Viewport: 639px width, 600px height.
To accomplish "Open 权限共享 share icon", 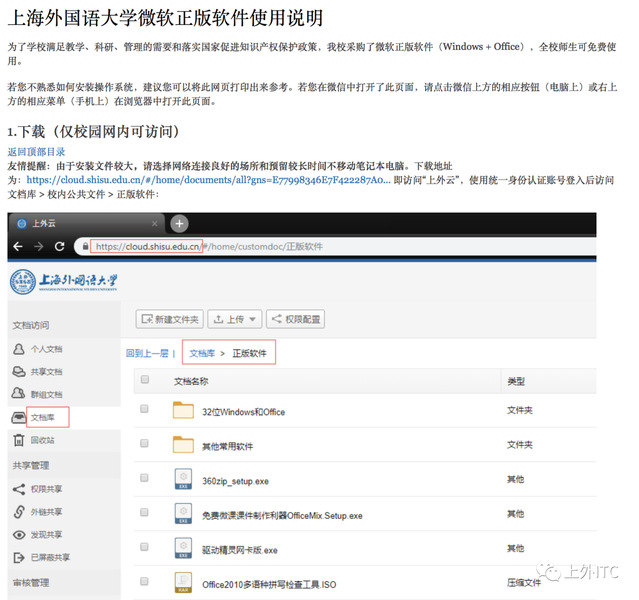I will point(19,489).
